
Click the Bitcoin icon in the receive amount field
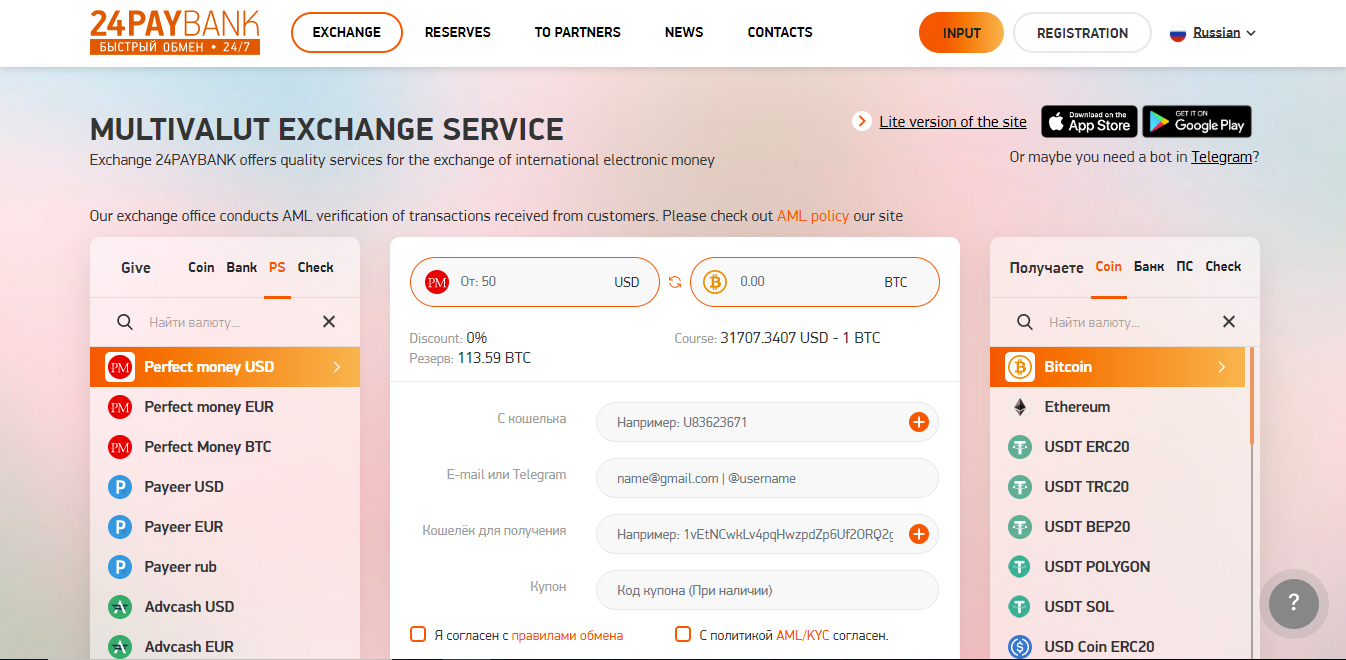(715, 282)
